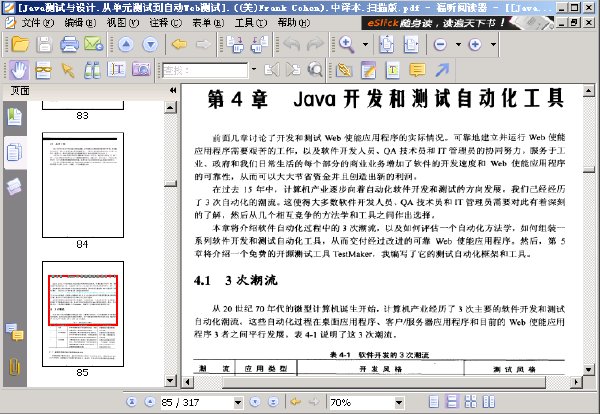
Task: Click the zoom-in magnifier tool
Action: 347,44
